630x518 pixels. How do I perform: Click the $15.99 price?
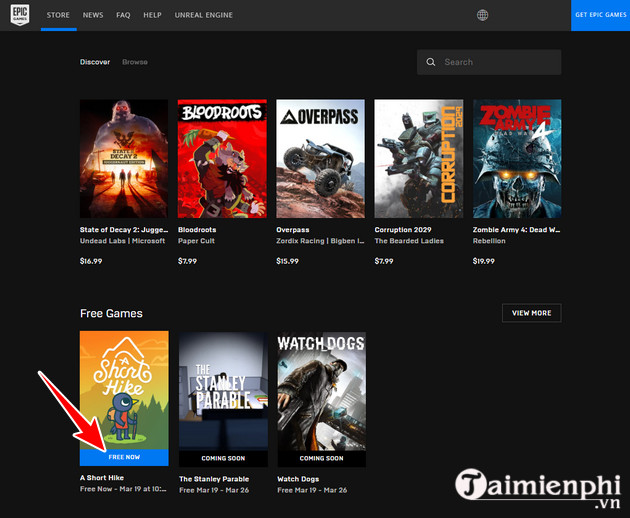[287, 261]
